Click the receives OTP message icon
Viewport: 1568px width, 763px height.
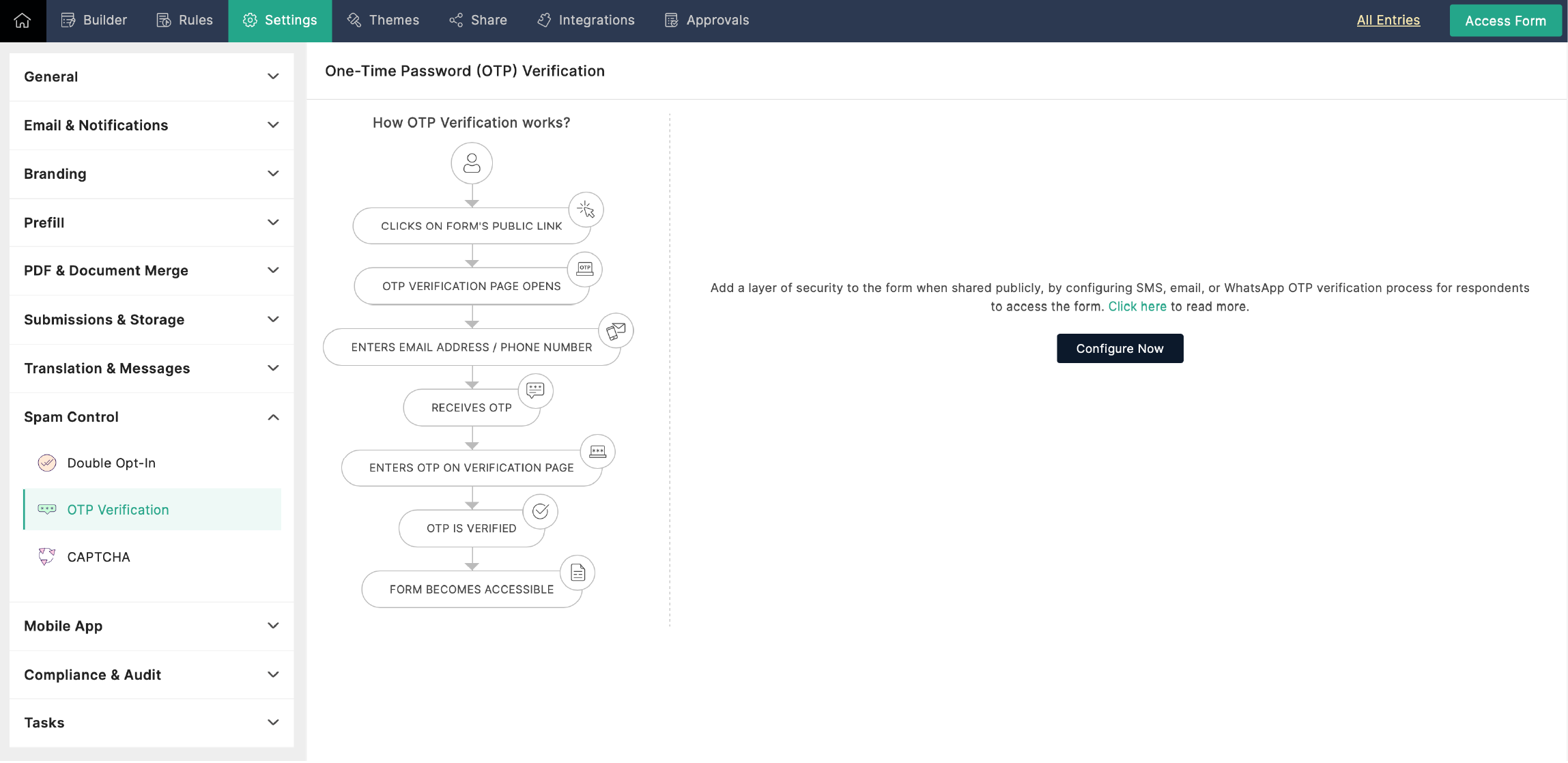pos(535,390)
